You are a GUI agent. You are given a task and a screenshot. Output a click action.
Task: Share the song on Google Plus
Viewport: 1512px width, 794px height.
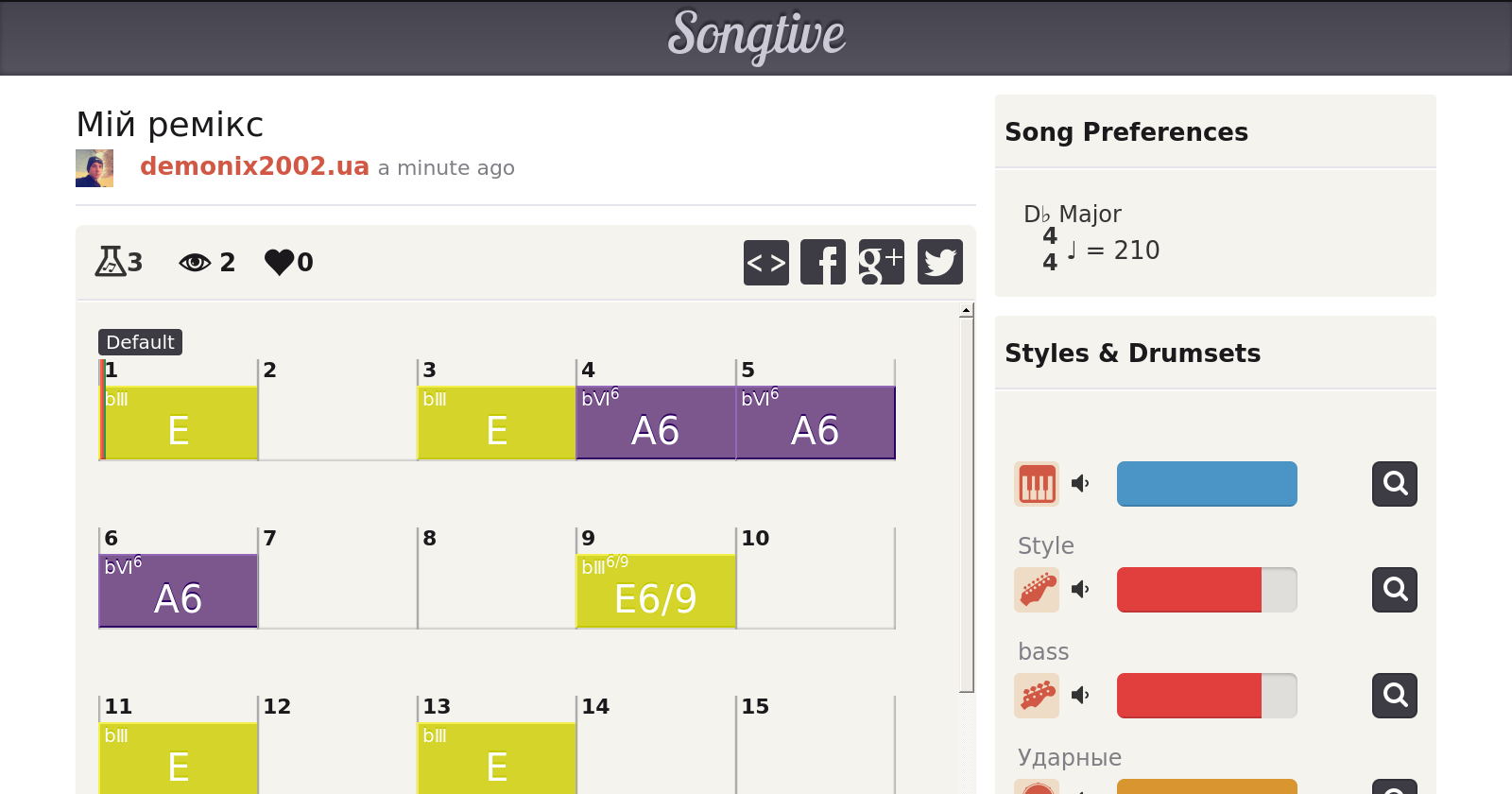click(881, 262)
